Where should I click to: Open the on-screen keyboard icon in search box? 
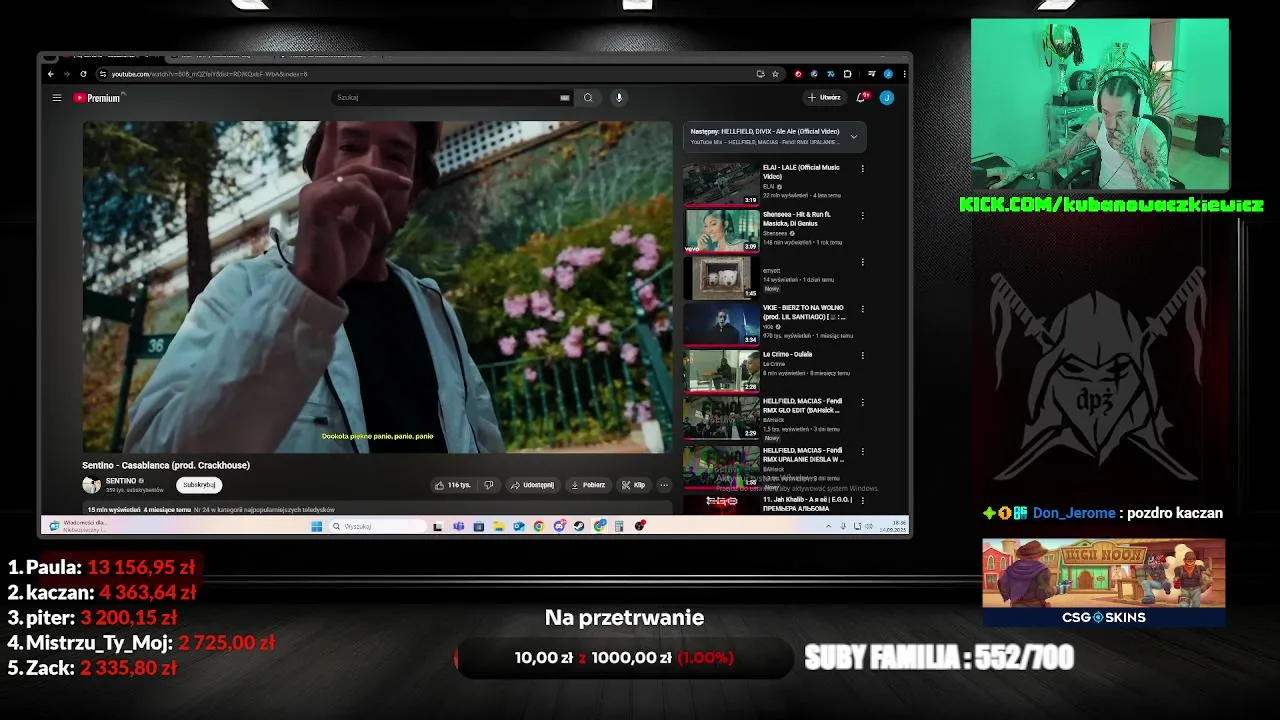pyautogui.click(x=565, y=97)
